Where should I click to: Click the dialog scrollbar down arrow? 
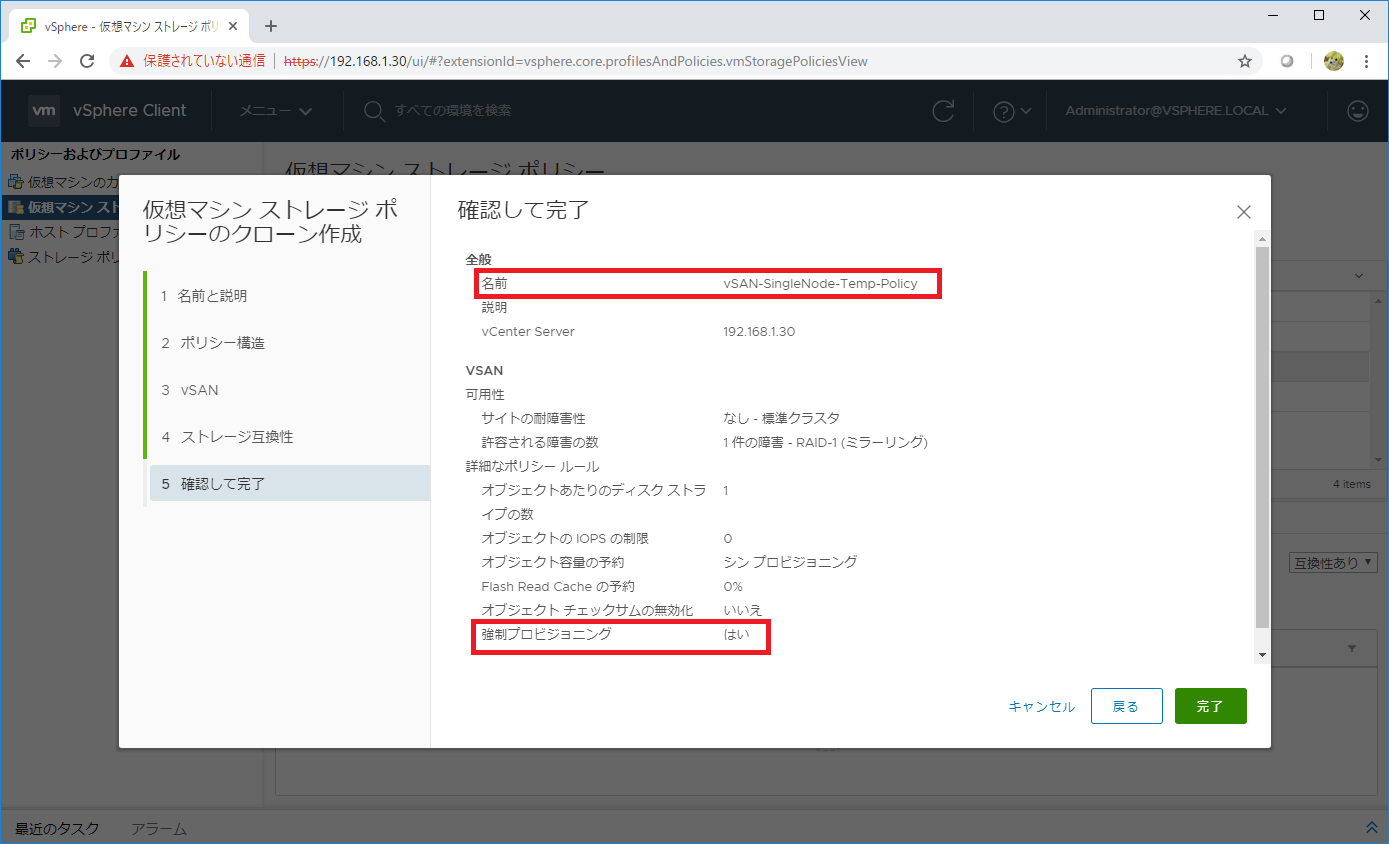point(1262,655)
